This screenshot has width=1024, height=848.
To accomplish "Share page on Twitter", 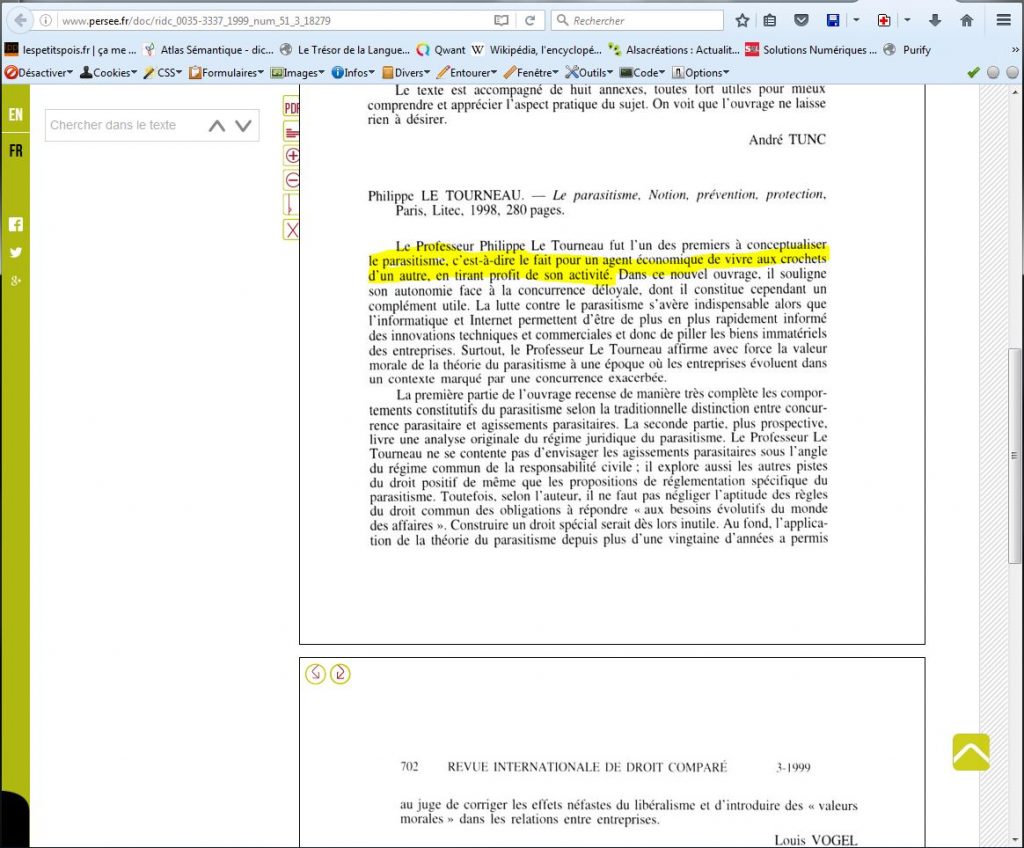I will (16, 252).
